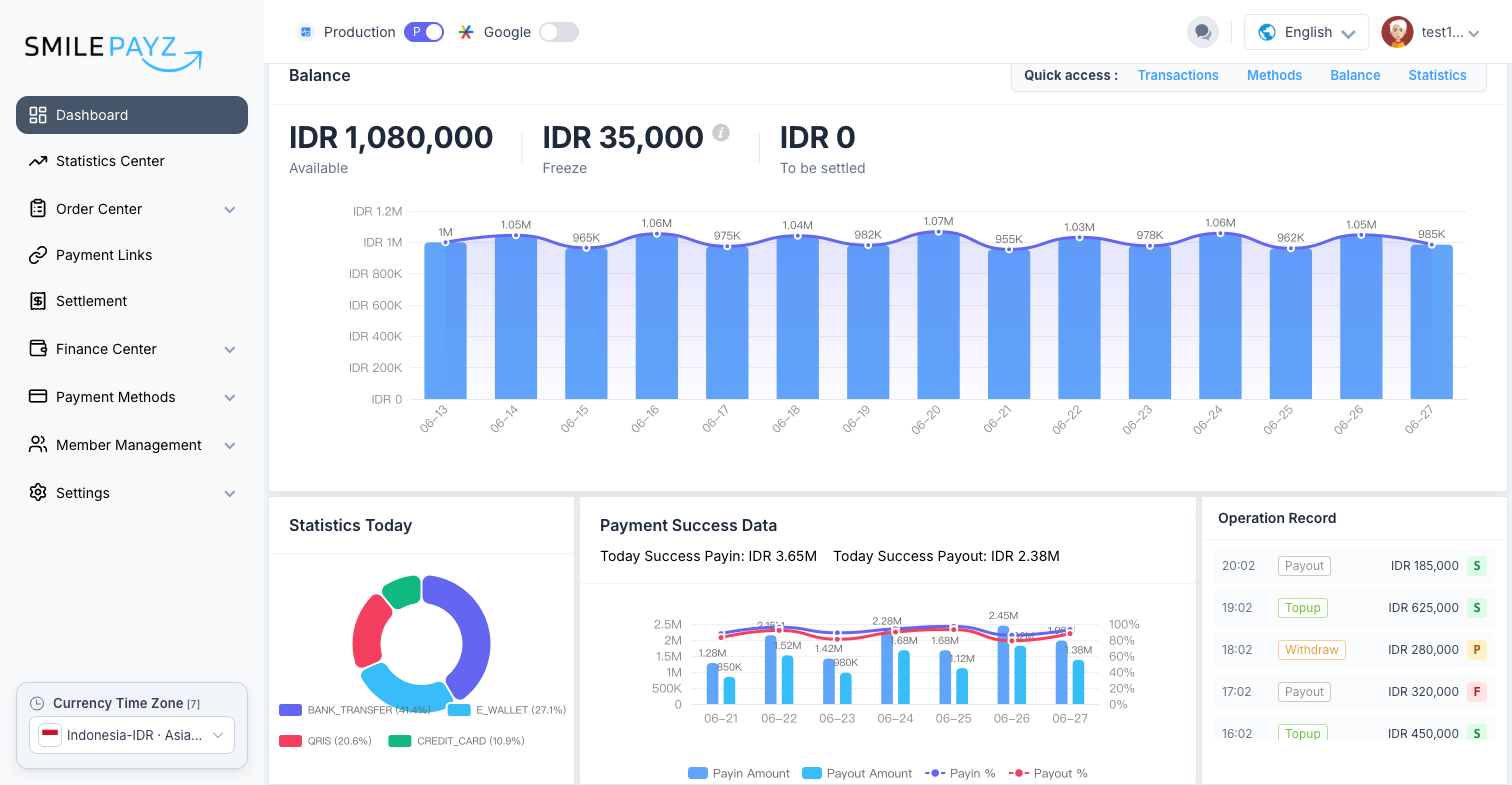
Task: Click the green CREDIT_CARD donut segment
Action: coord(402,590)
